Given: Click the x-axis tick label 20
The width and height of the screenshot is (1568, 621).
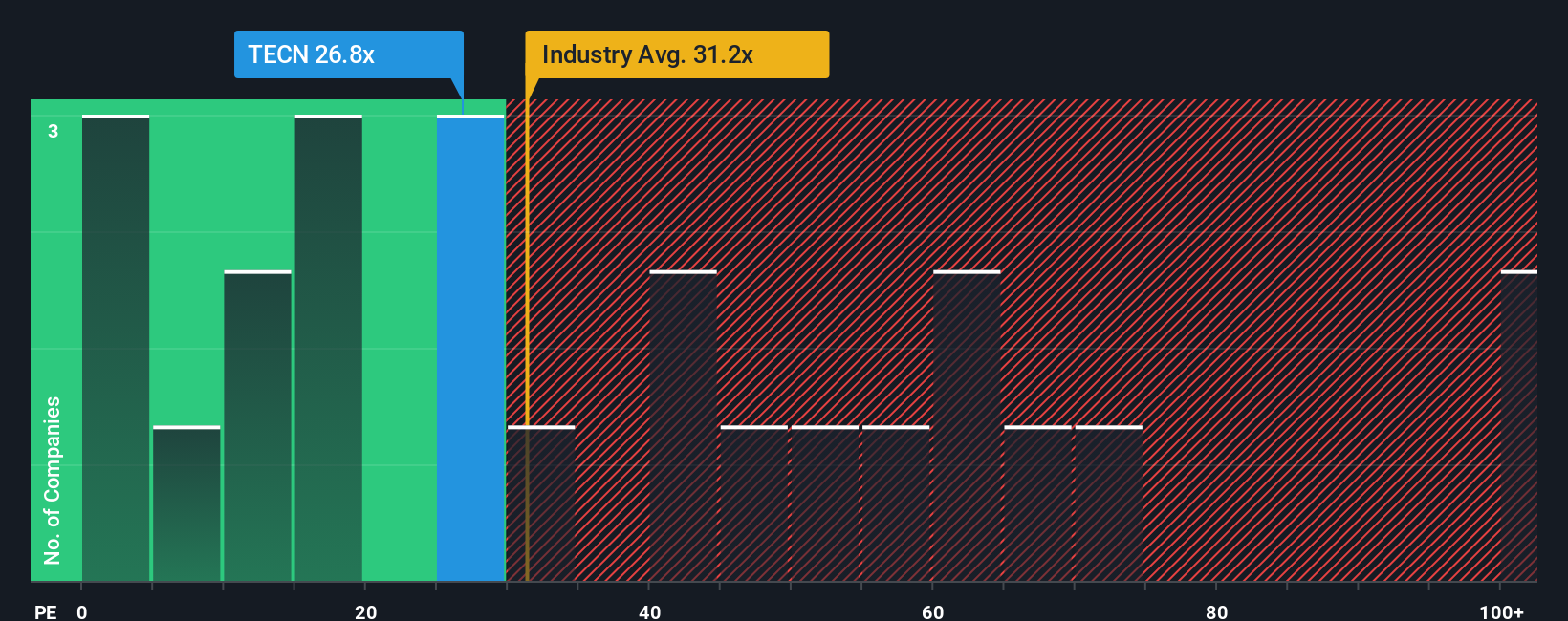Looking at the screenshot, I should click(x=365, y=611).
